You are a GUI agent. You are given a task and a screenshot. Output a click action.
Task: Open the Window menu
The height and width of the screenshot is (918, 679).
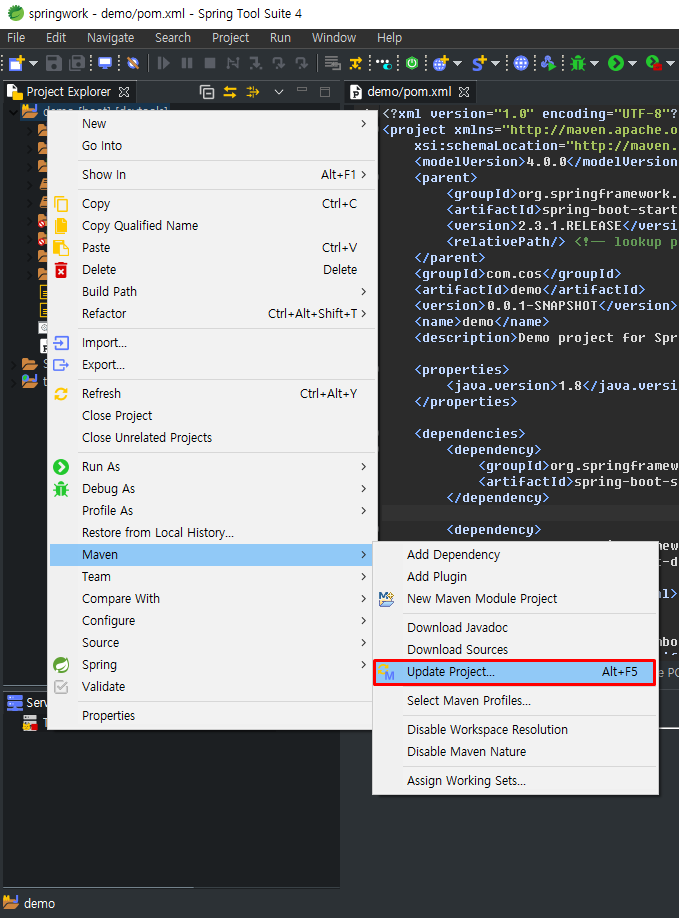334,37
